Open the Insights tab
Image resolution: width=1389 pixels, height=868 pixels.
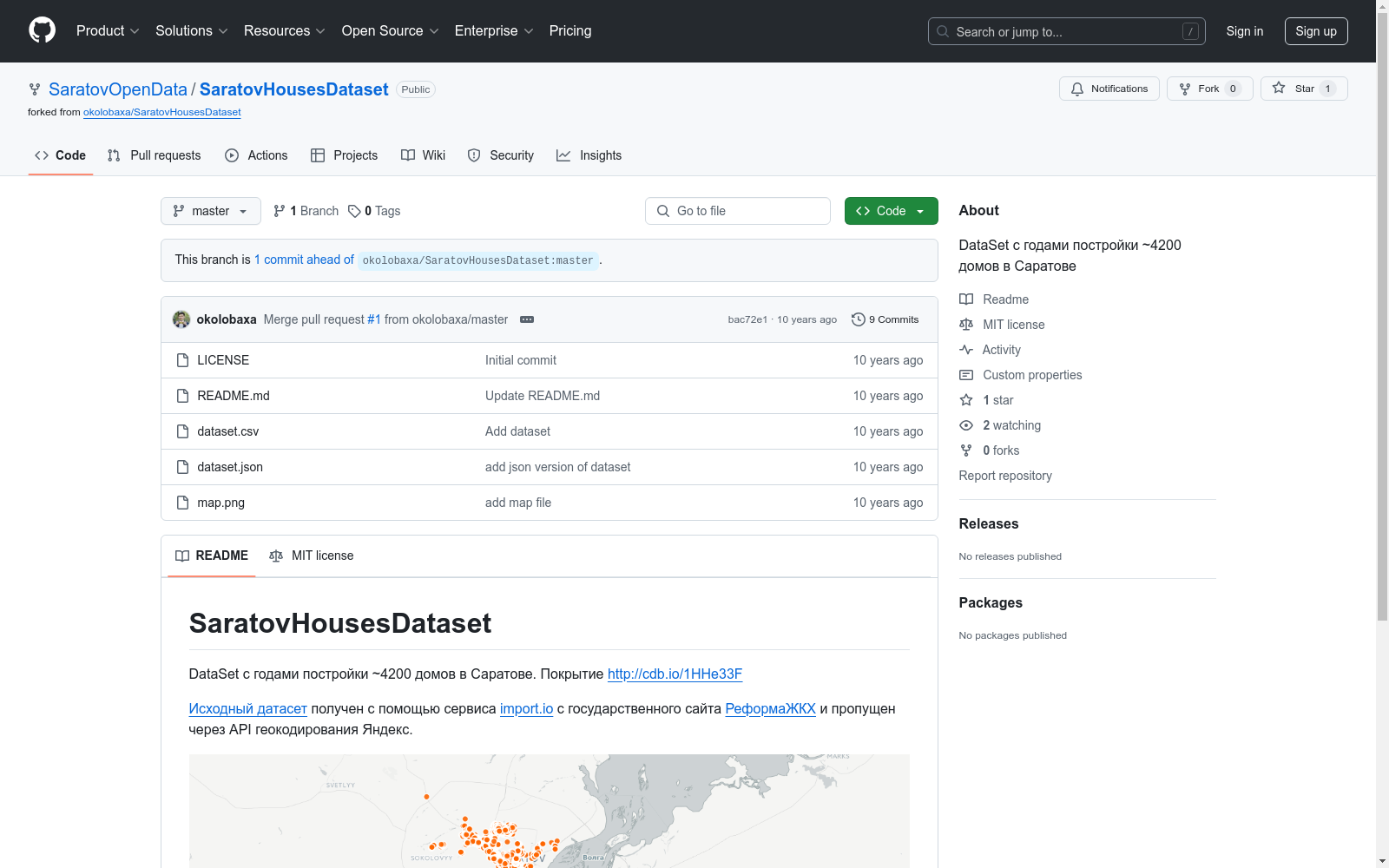click(589, 155)
